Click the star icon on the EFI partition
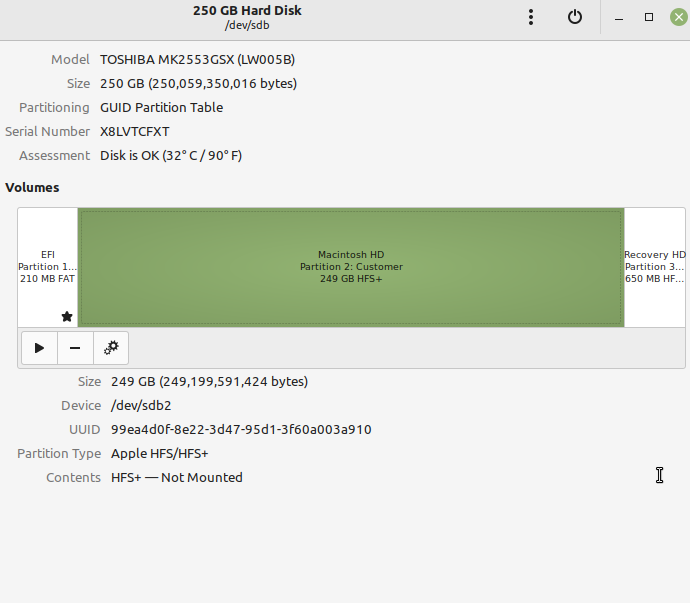The image size is (690, 603). 67,316
